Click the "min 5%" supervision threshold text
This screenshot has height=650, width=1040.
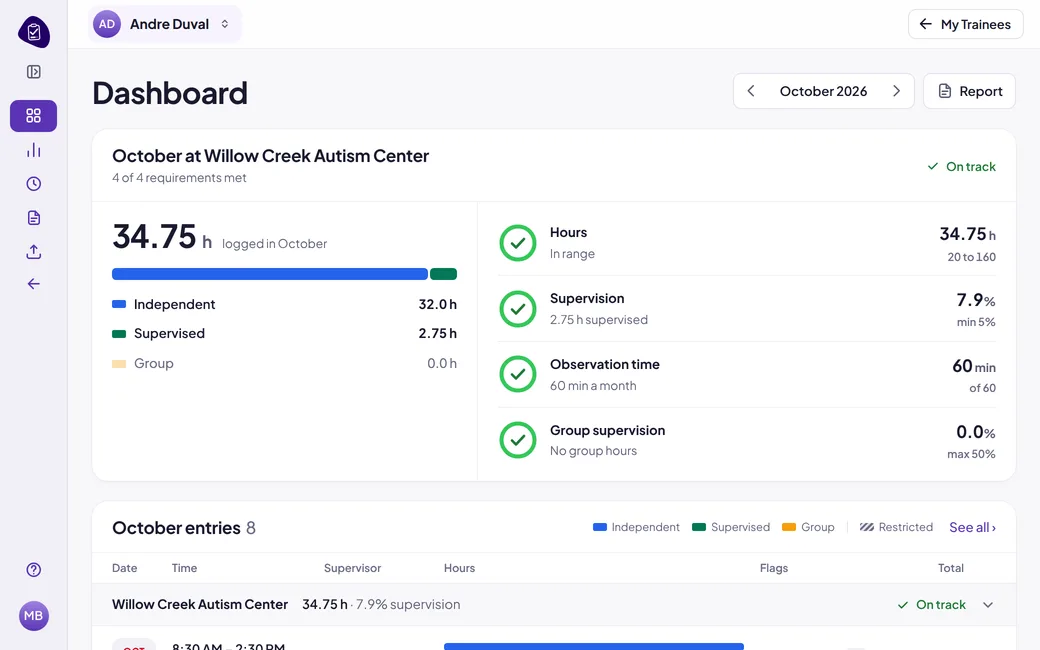[x=976, y=322]
